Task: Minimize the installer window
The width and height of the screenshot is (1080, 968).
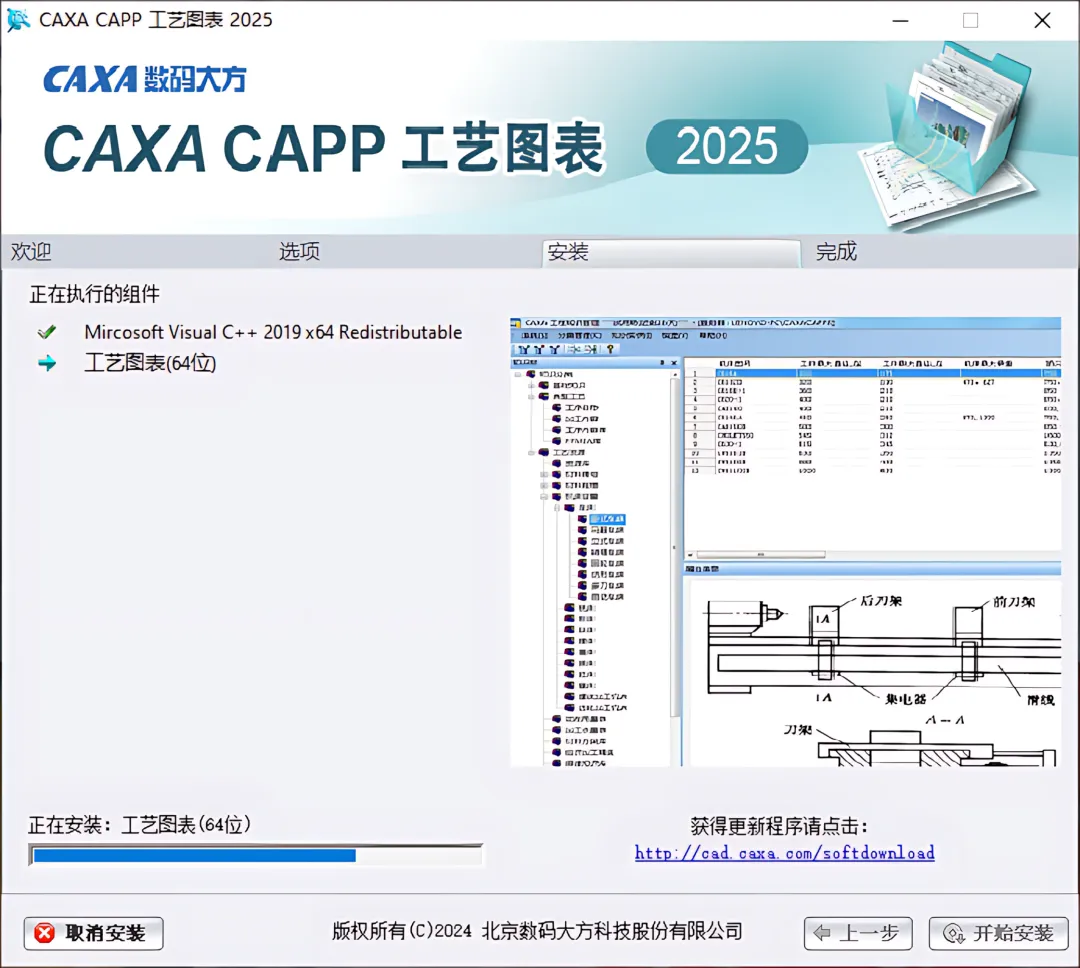Action: pyautogui.click(x=900, y=21)
